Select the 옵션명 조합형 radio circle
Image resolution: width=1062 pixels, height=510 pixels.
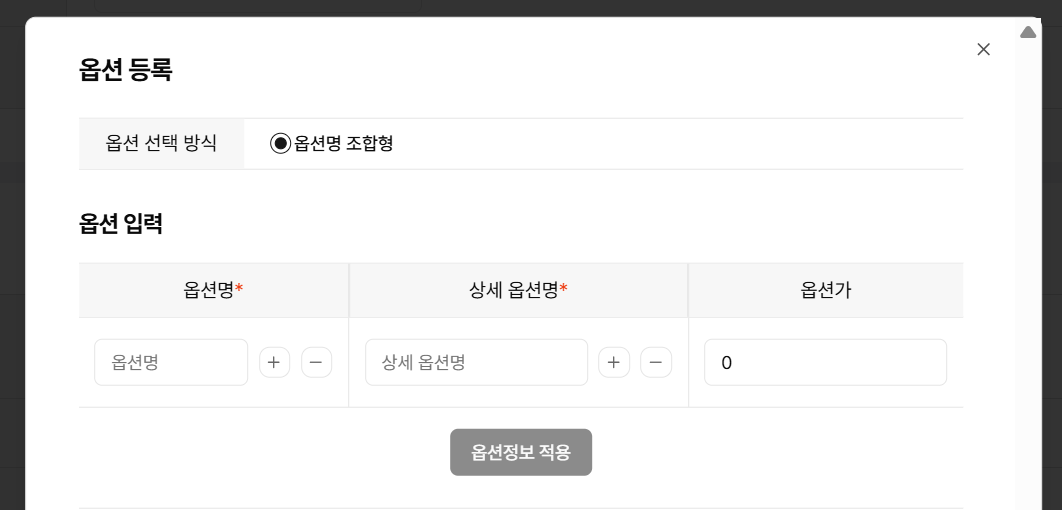(281, 144)
